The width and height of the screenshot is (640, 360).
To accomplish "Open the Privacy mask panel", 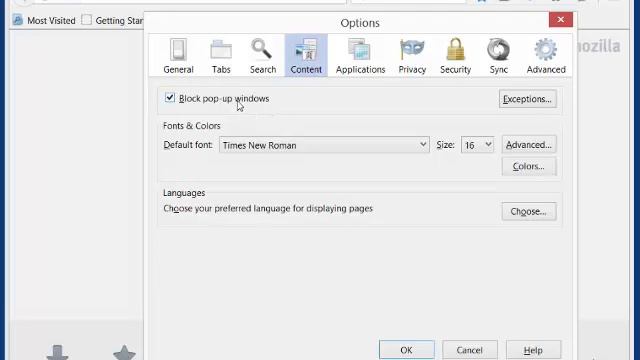I will 412,56.
